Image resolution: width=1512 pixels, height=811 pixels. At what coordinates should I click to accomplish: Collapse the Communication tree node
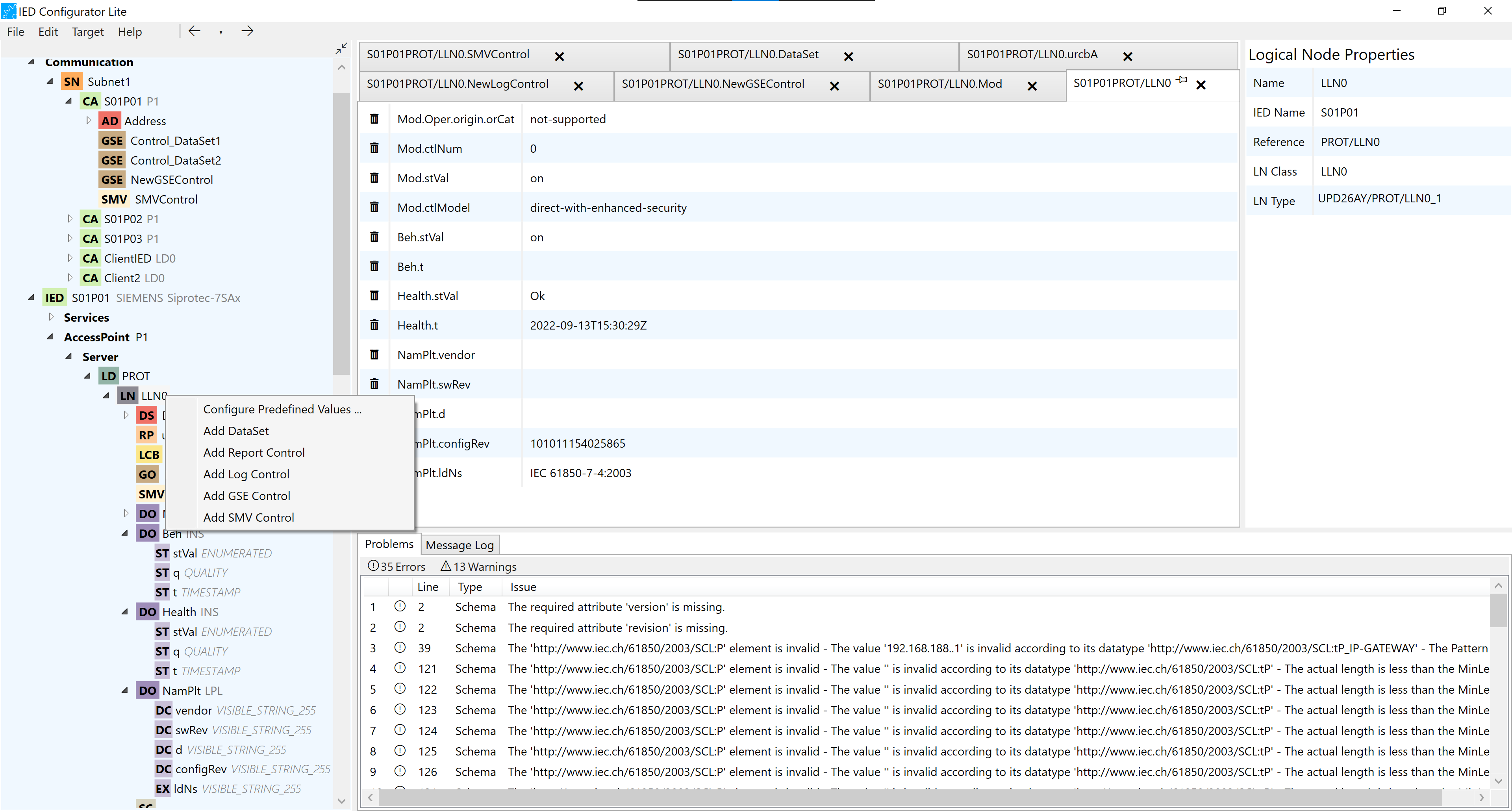31,62
